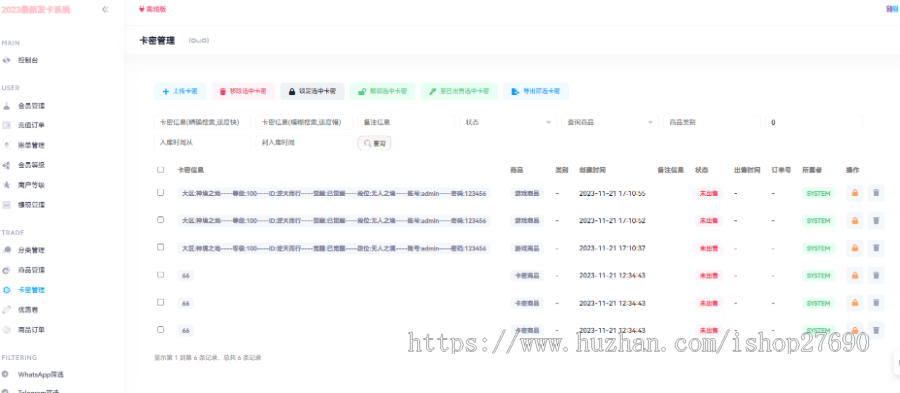
Task: Open 提现管理 via its sidebar icon
Action: point(6,205)
